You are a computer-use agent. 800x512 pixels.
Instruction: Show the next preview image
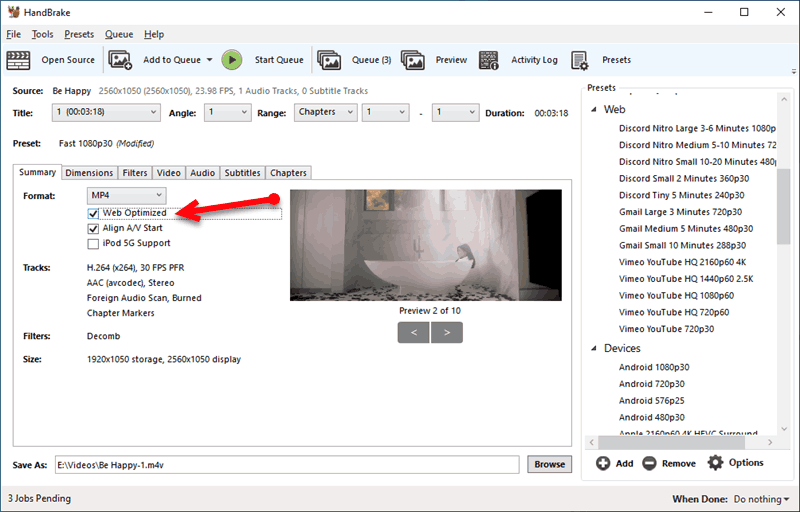click(447, 332)
